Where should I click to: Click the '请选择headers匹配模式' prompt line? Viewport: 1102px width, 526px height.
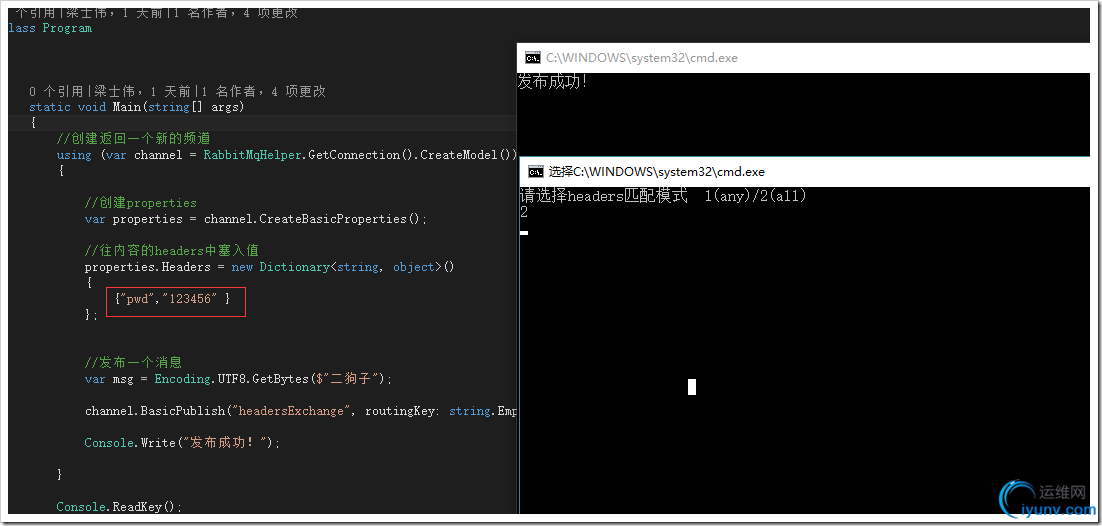pyautogui.click(x=663, y=196)
